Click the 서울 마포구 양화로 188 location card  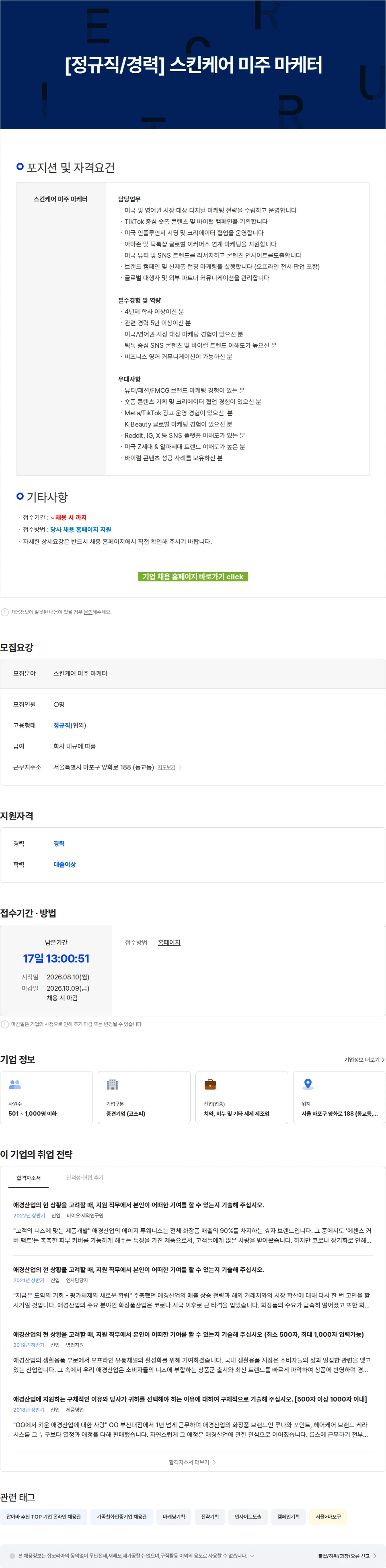(339, 1097)
